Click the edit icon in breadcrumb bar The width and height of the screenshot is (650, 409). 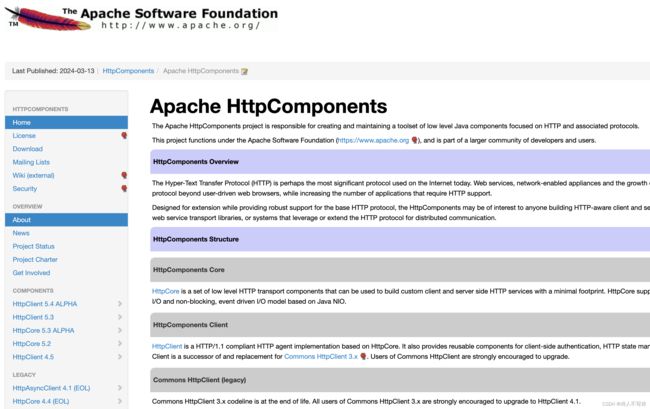tap(245, 71)
